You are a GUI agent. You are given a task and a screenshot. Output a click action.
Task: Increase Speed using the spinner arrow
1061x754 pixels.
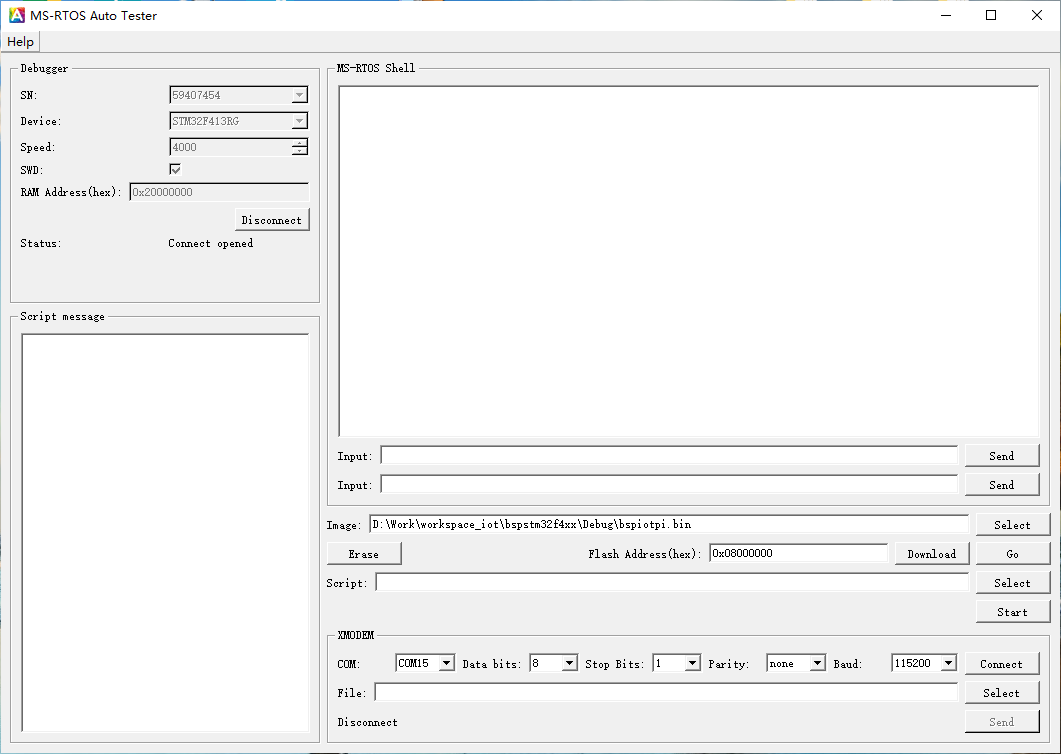coord(299,143)
